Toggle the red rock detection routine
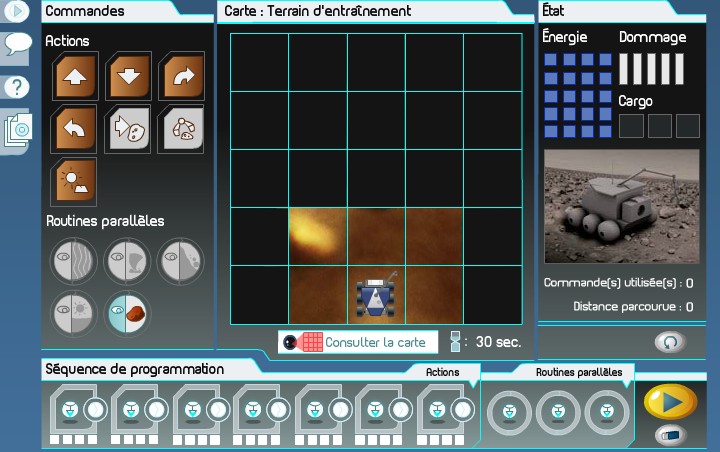 tap(128, 313)
